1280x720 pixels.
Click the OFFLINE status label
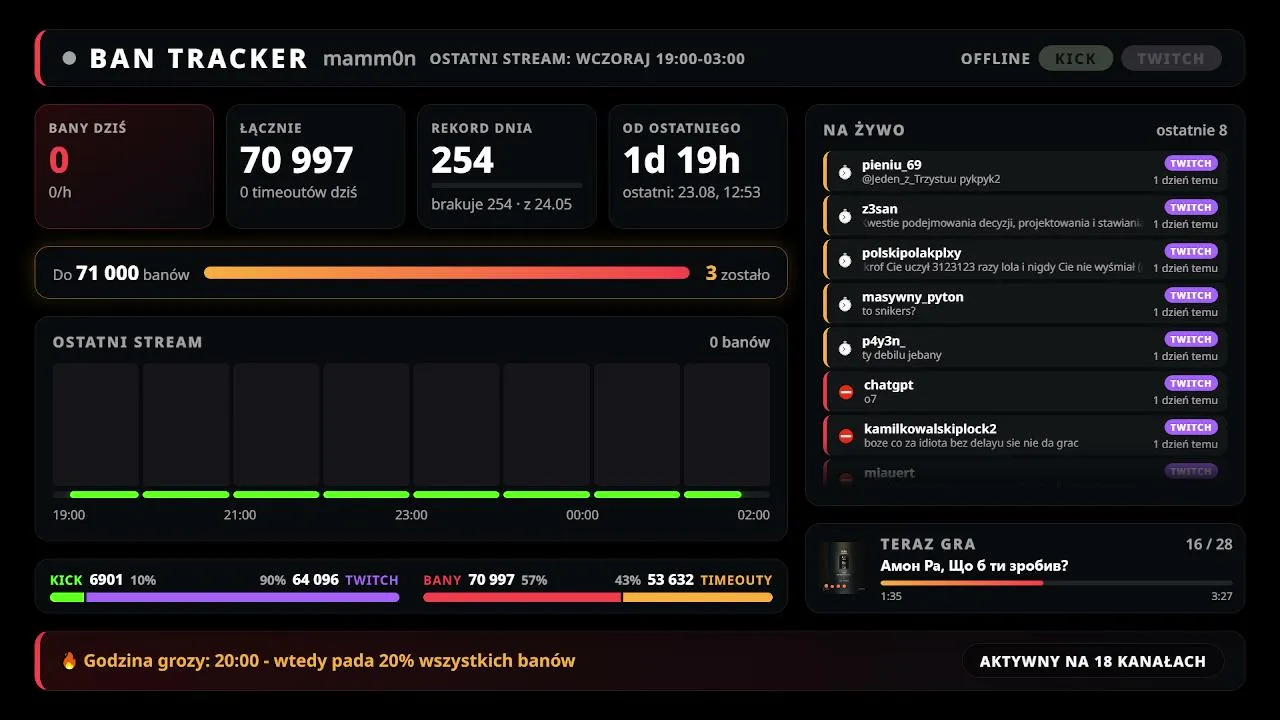pyautogui.click(x=995, y=58)
